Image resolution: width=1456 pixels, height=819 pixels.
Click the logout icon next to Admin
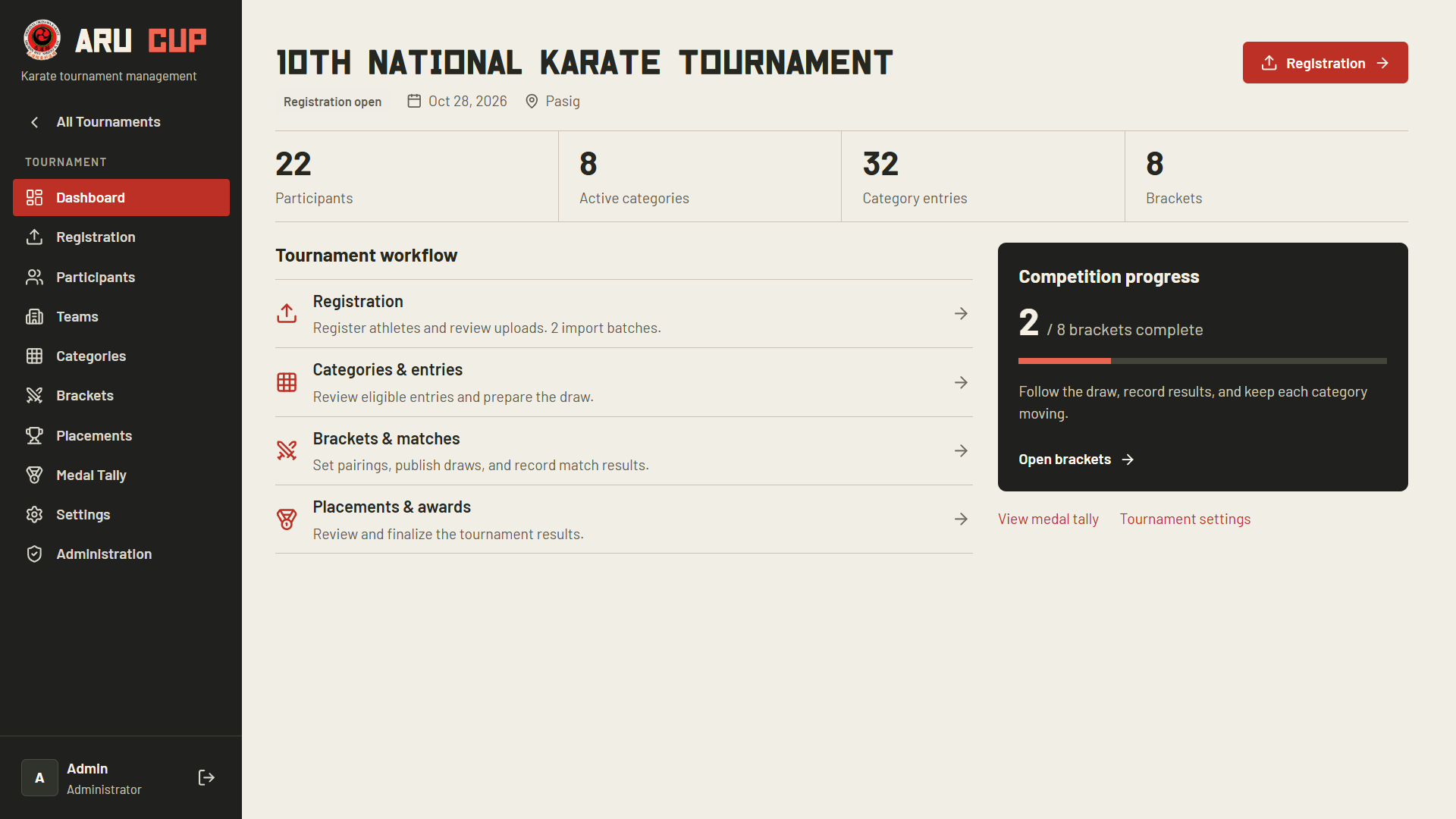click(206, 778)
